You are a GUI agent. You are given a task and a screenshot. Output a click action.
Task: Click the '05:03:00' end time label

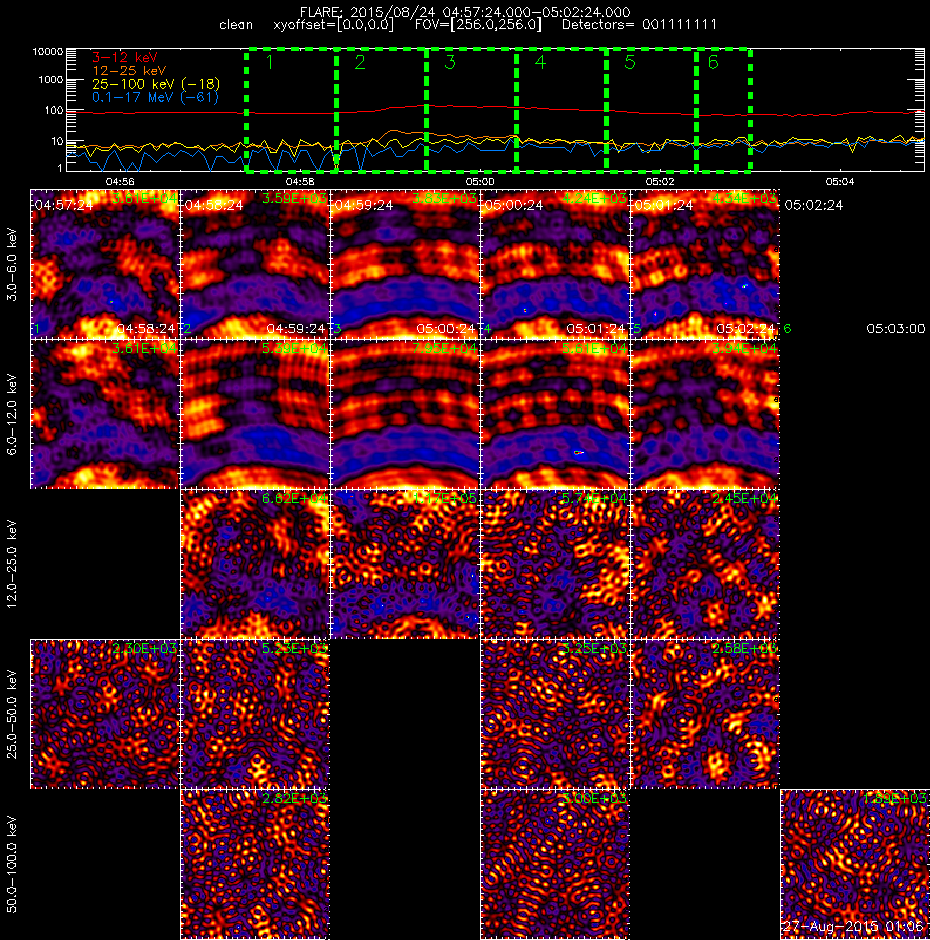coord(896,329)
